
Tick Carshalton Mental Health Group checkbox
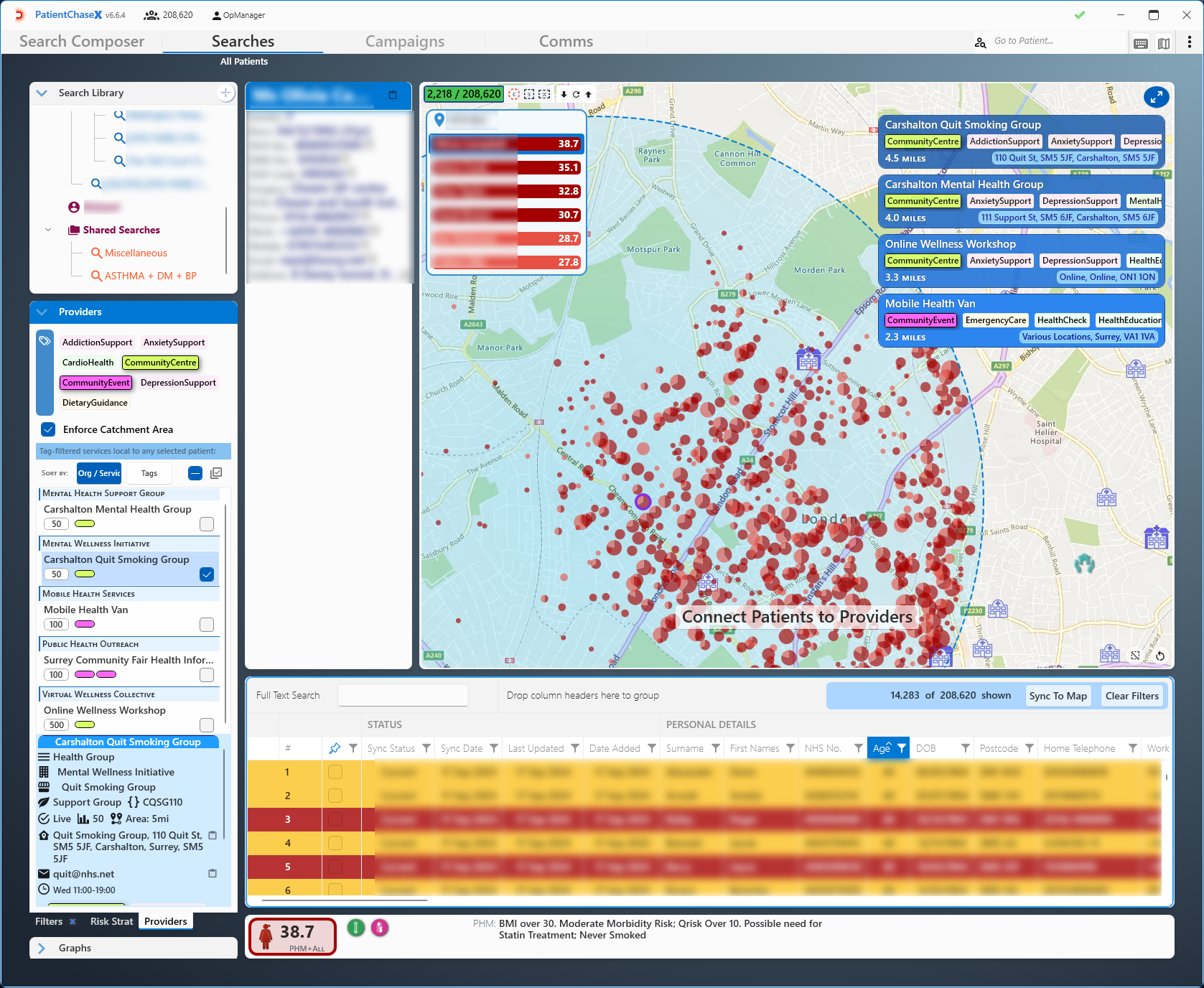pos(207,524)
